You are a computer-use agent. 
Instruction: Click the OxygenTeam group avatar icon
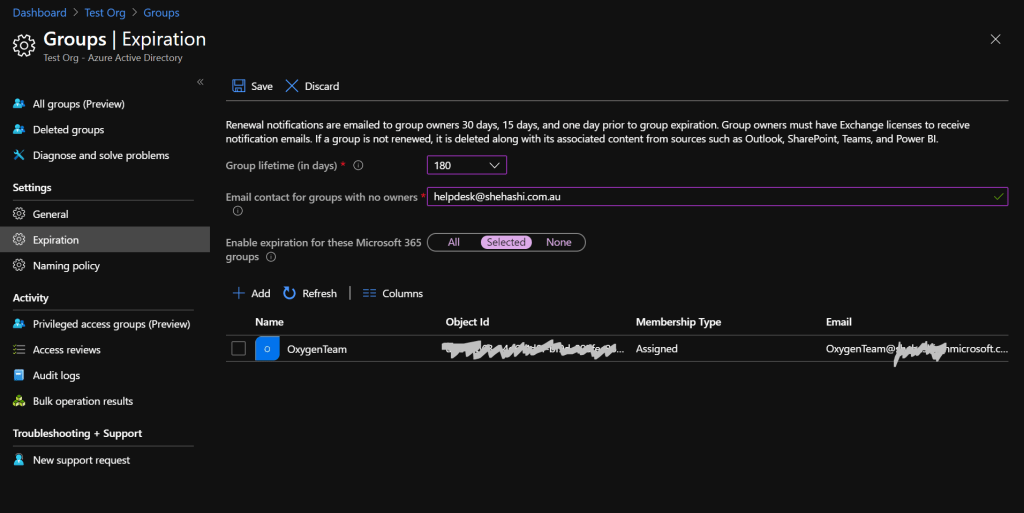pyautogui.click(x=267, y=349)
